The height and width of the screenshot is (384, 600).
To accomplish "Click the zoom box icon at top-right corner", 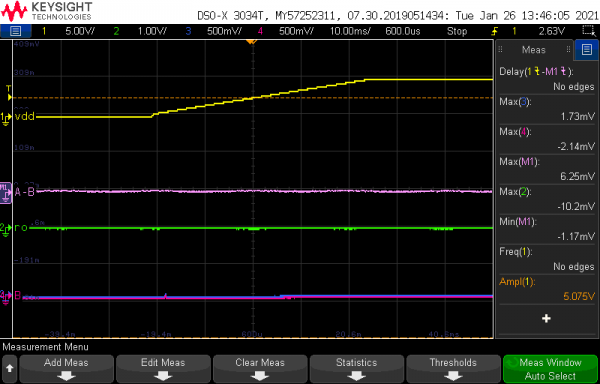I will coord(587,31).
